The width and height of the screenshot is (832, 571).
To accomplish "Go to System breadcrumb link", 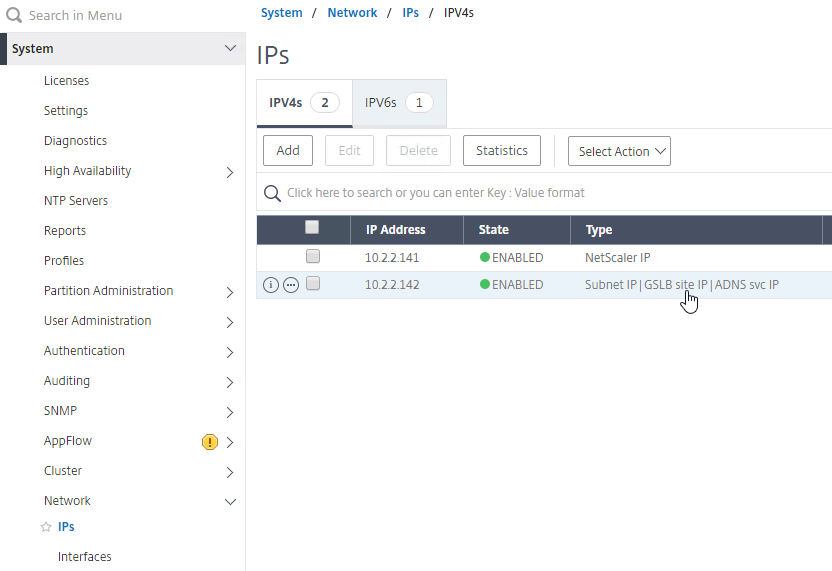I will (281, 13).
